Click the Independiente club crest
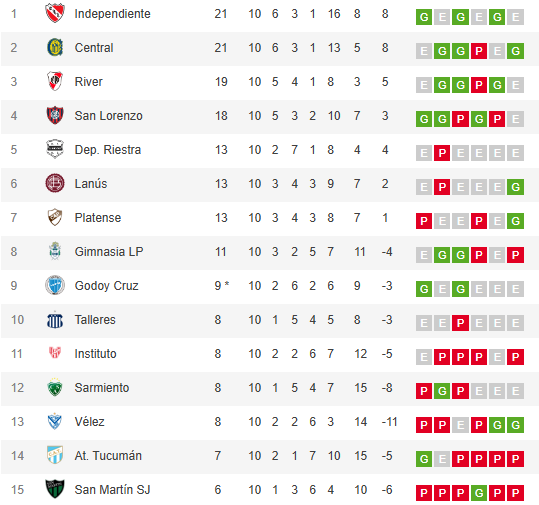The image size is (539, 505). 55,13
